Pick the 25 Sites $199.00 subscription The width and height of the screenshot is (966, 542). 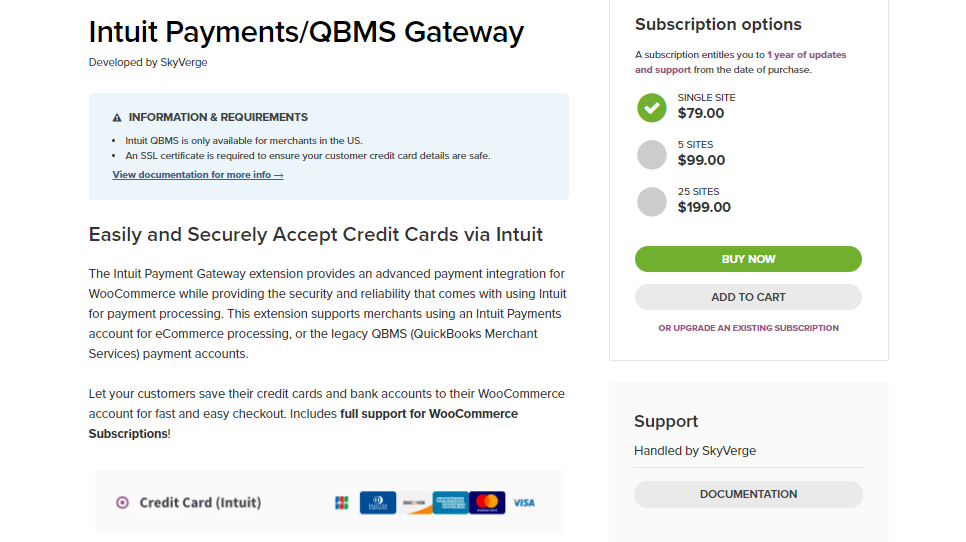point(652,201)
